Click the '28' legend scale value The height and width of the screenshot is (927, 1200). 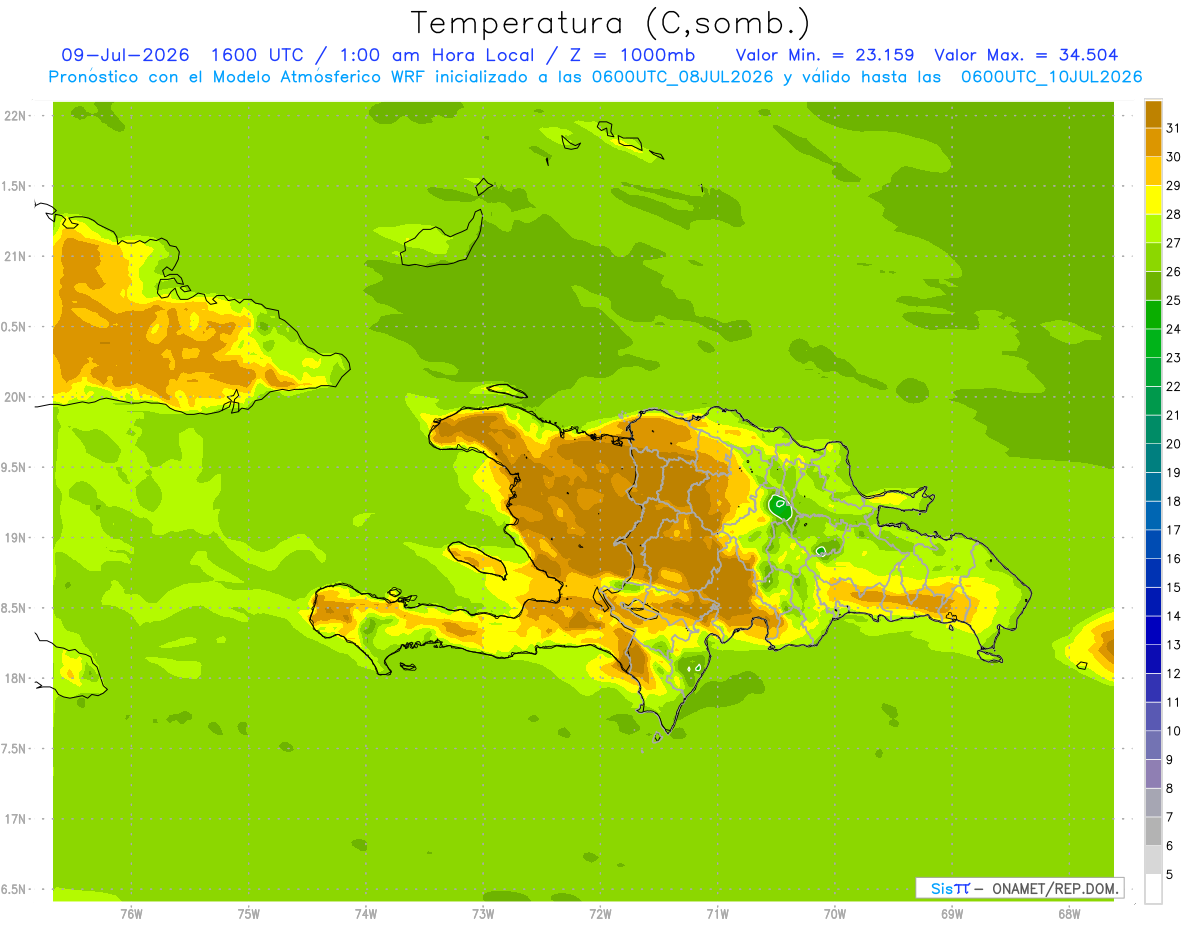[1174, 214]
